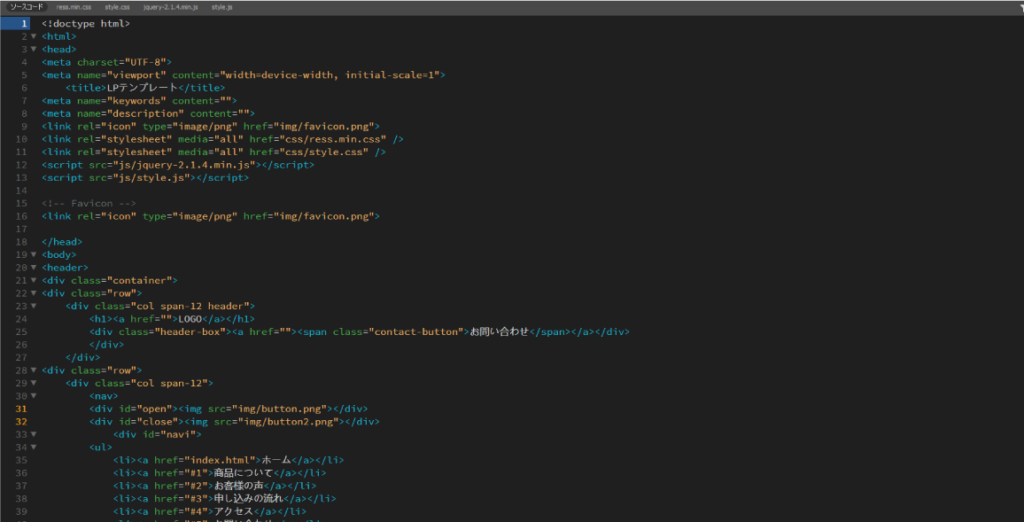Screen dimensions: 1024x522
Task: Click the index.html ホーム list item
Action: tap(228, 459)
